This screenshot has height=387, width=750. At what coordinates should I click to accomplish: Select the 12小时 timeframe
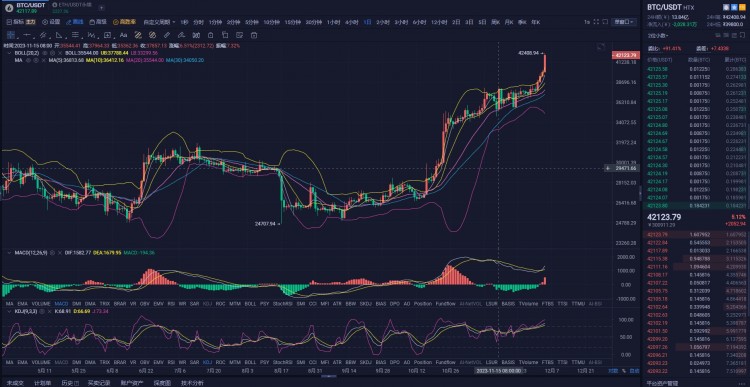[x=439, y=22]
